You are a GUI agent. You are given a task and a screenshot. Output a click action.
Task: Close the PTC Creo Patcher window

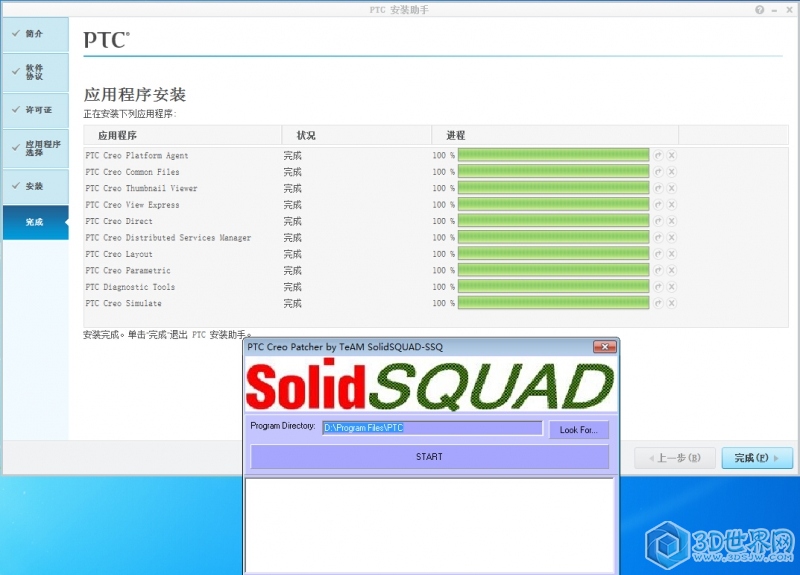[605, 347]
